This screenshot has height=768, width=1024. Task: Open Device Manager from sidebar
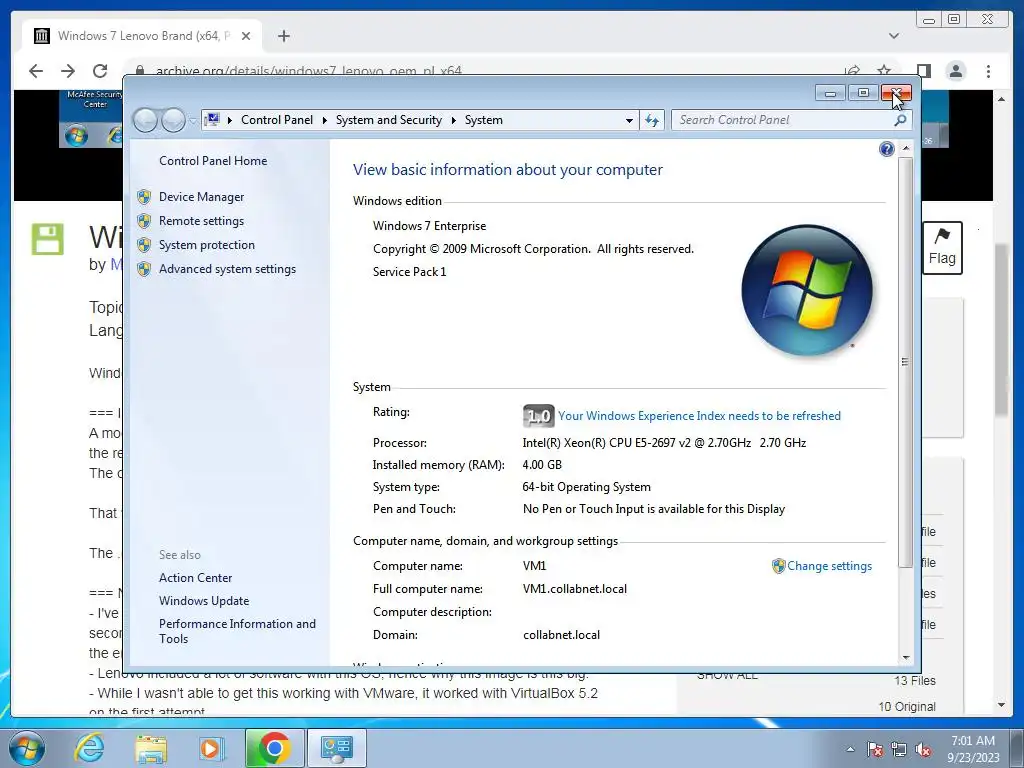[x=201, y=197]
